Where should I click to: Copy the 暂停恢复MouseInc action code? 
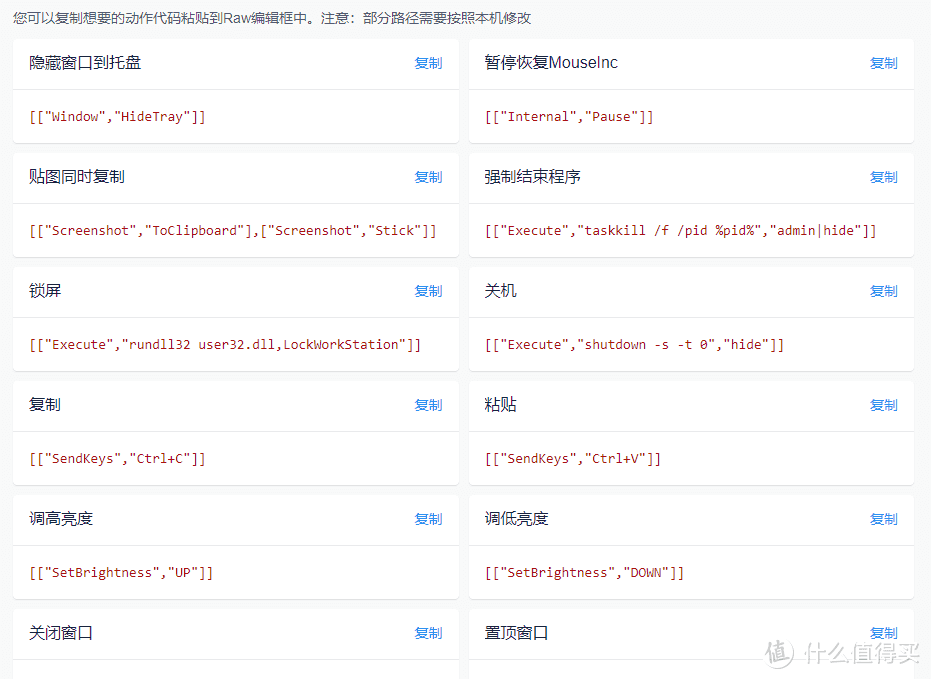tap(884, 63)
